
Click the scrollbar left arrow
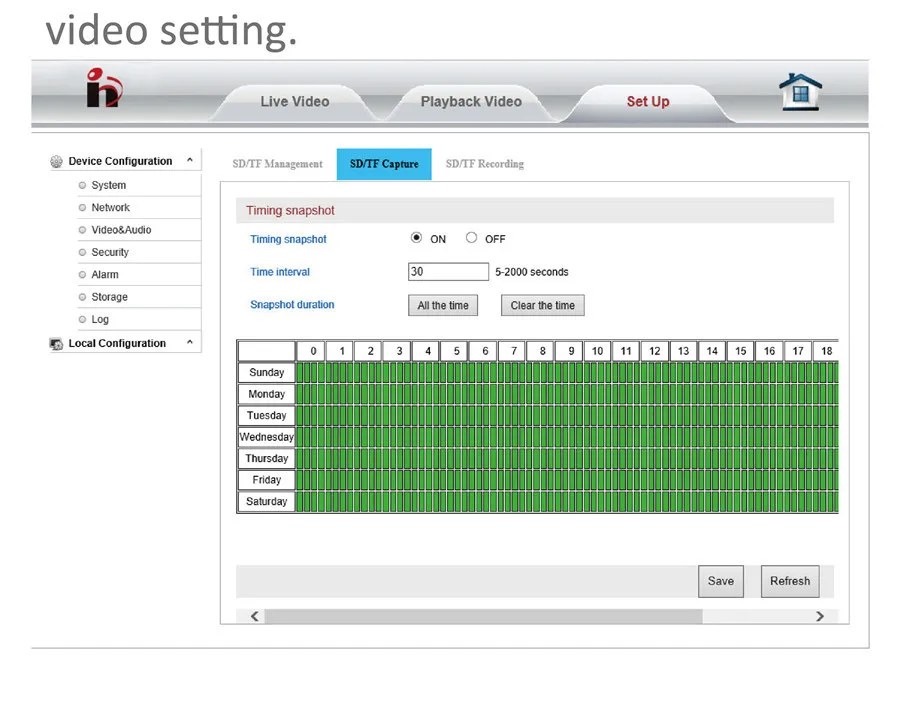coord(254,616)
